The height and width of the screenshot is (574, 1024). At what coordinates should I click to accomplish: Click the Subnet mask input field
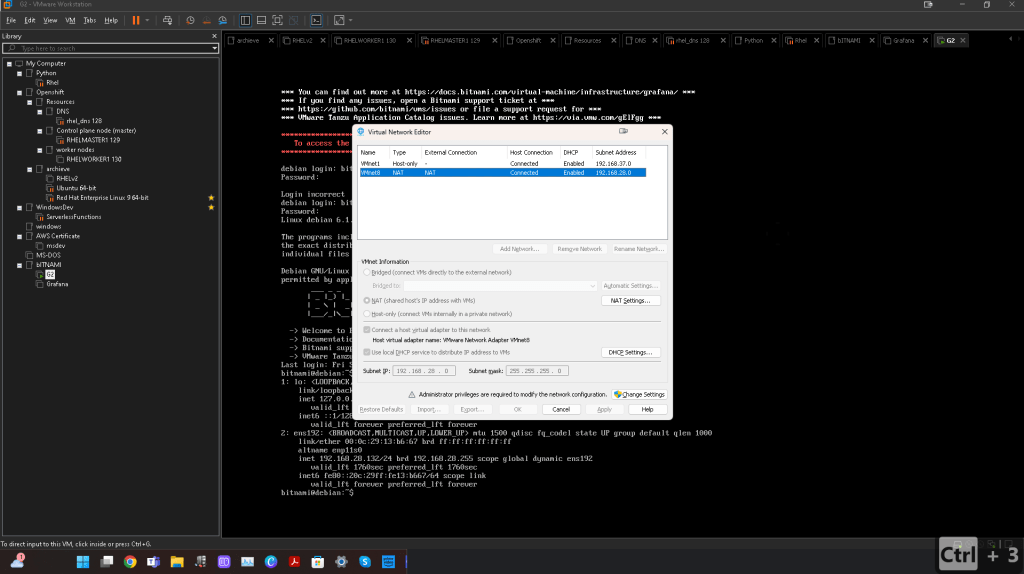click(x=537, y=370)
